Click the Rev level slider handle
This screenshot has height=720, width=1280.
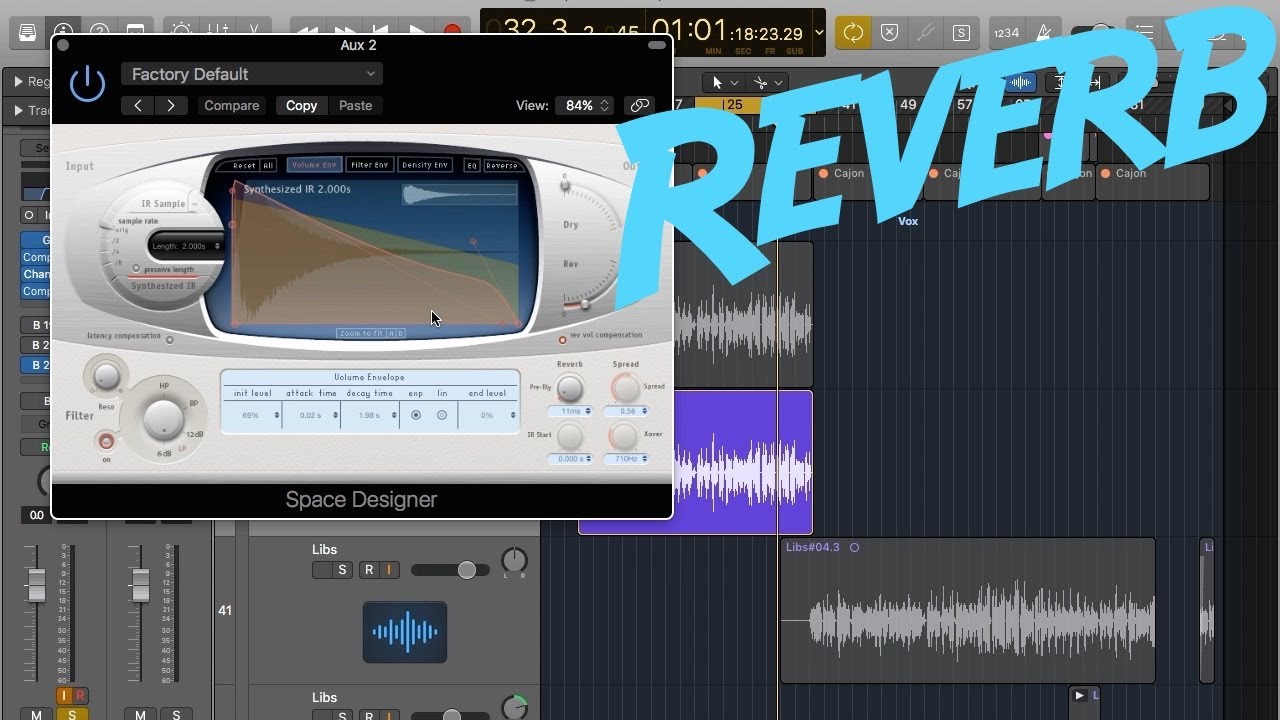tap(584, 304)
